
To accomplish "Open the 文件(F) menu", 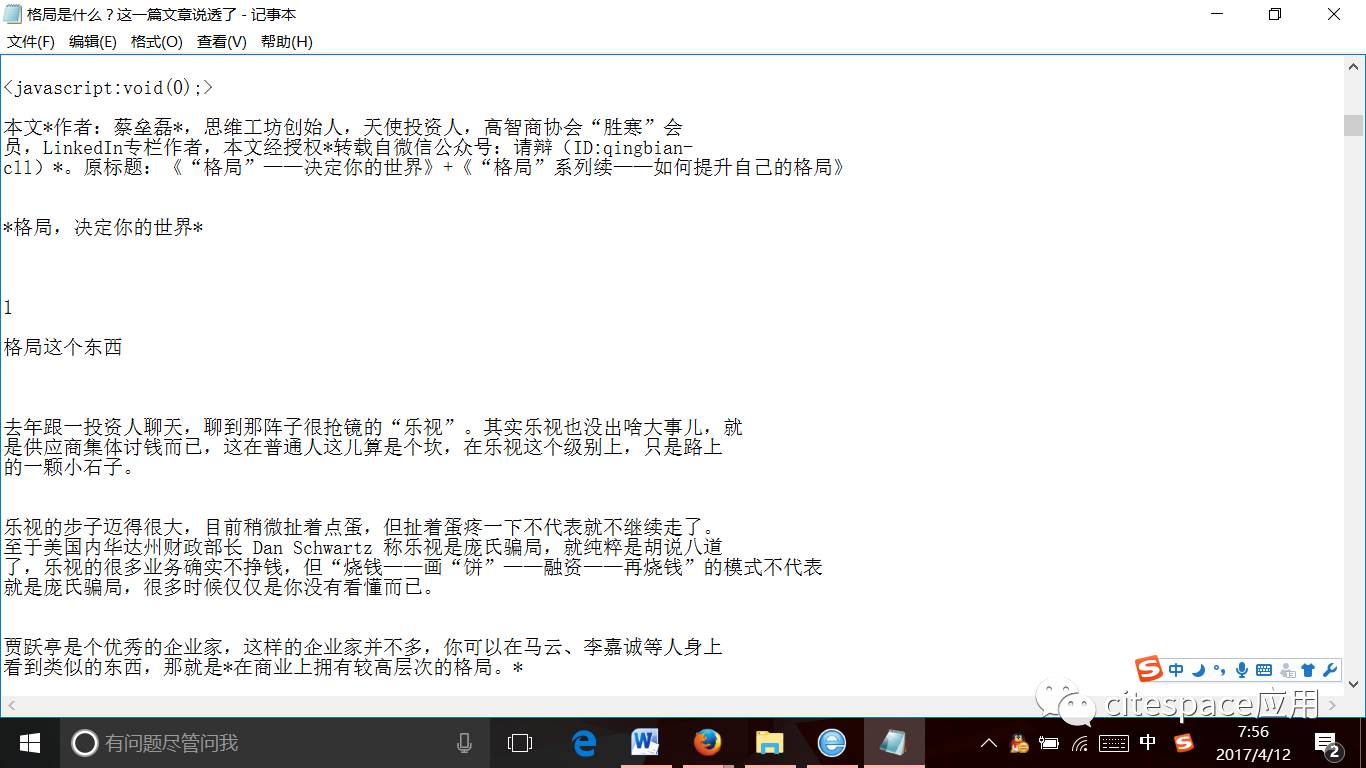I will pyautogui.click(x=31, y=41).
